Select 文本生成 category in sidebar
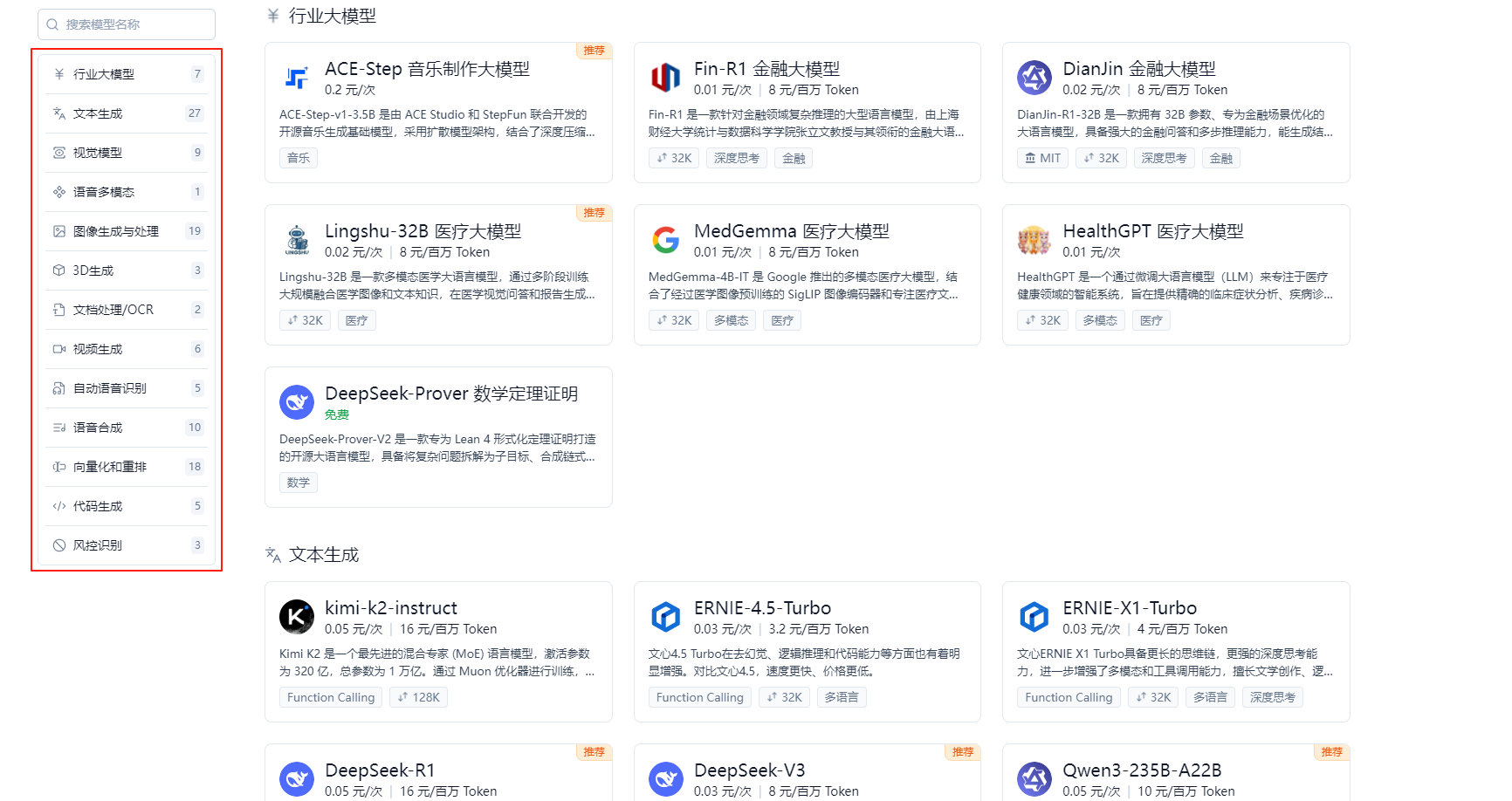 click(127, 113)
